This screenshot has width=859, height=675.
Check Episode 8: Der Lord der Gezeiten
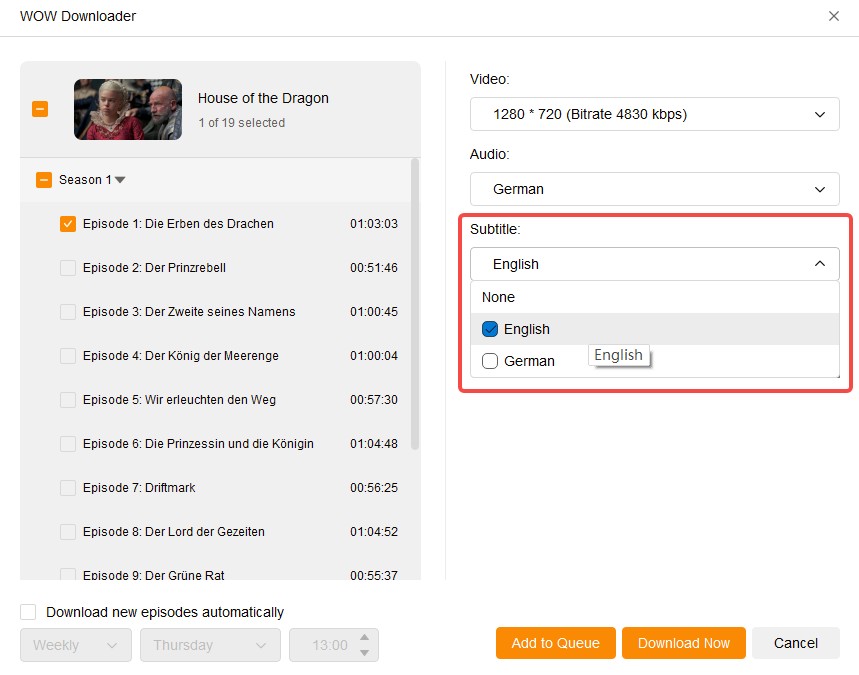67,532
